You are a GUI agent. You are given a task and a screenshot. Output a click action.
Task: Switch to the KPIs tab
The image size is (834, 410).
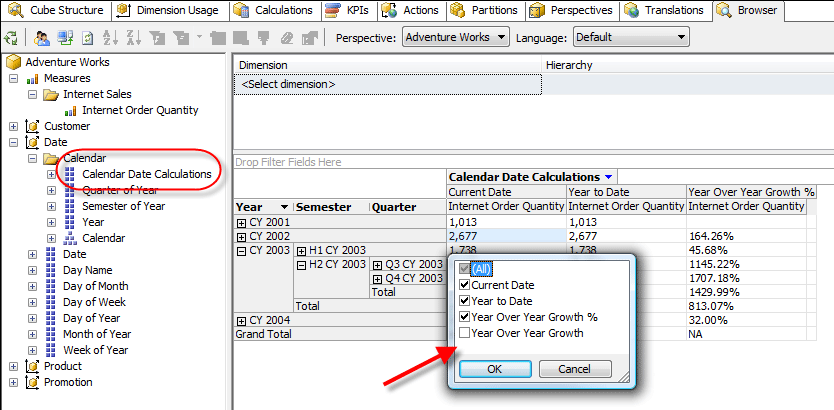(x=349, y=10)
